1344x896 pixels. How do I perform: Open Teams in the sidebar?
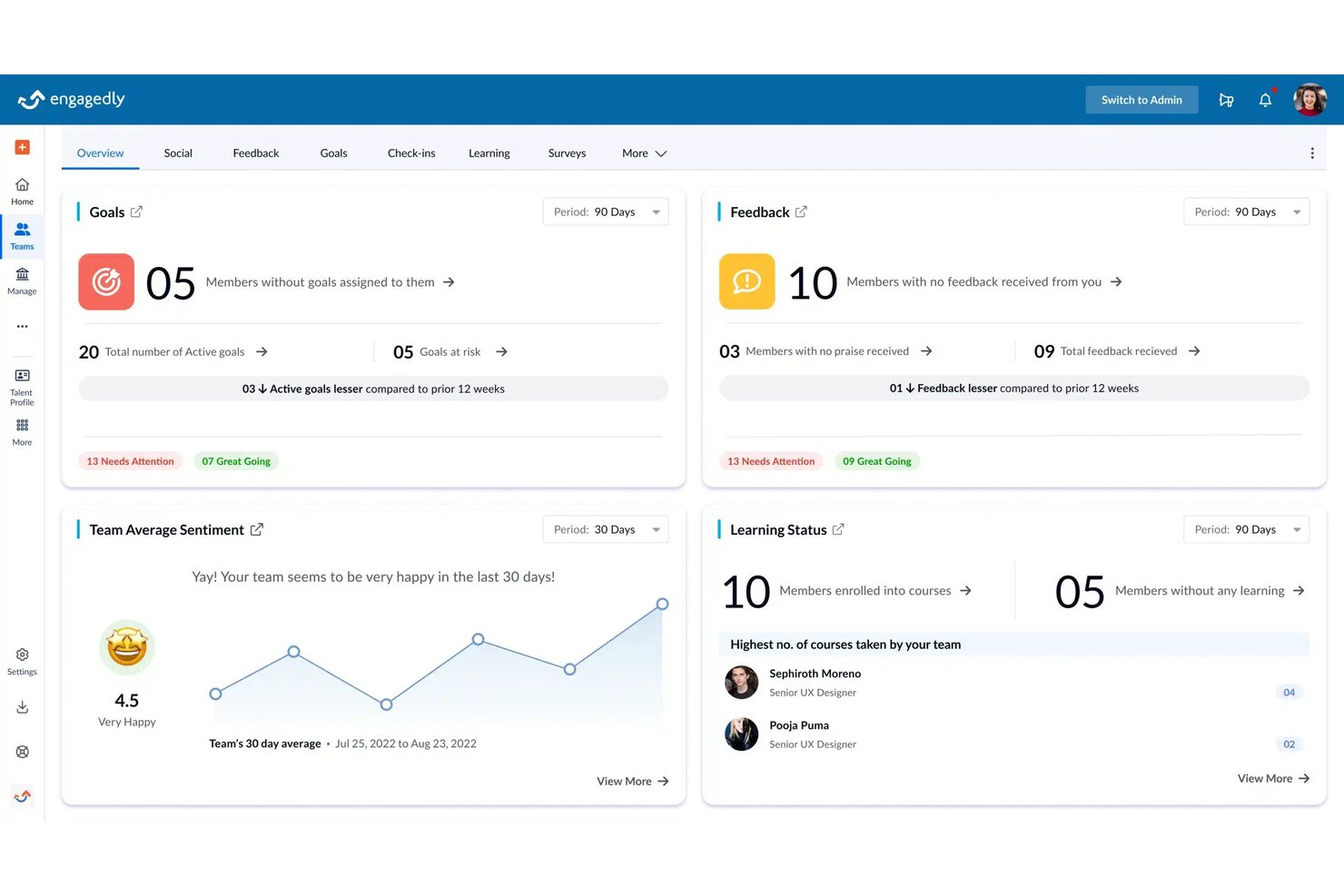click(x=23, y=236)
